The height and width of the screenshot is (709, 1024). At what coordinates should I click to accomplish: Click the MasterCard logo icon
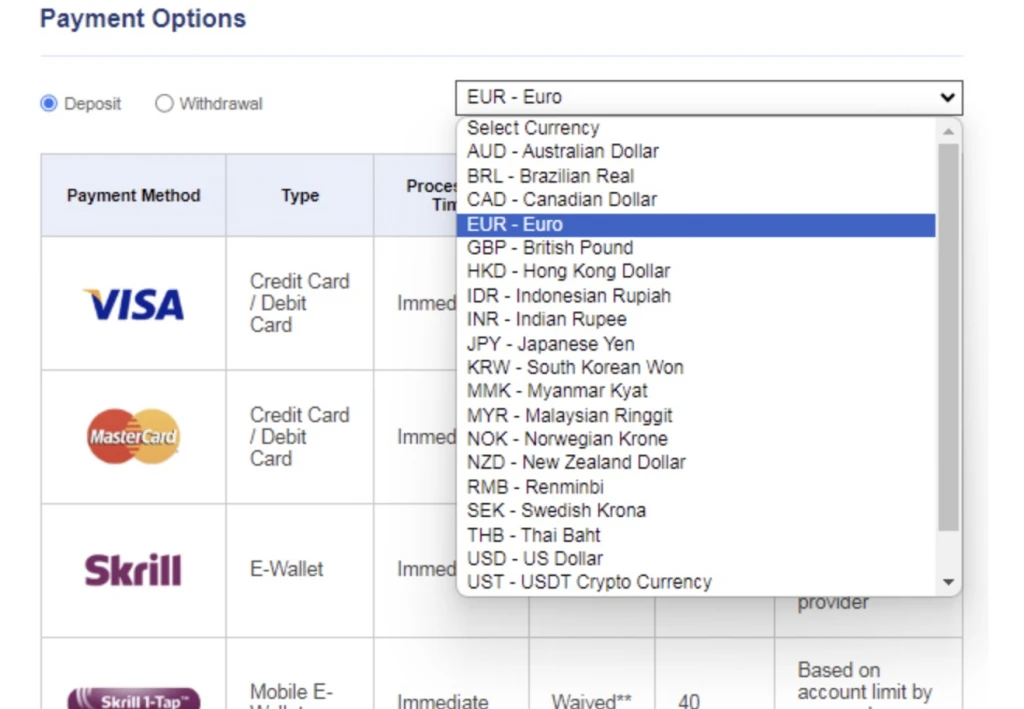(133, 436)
